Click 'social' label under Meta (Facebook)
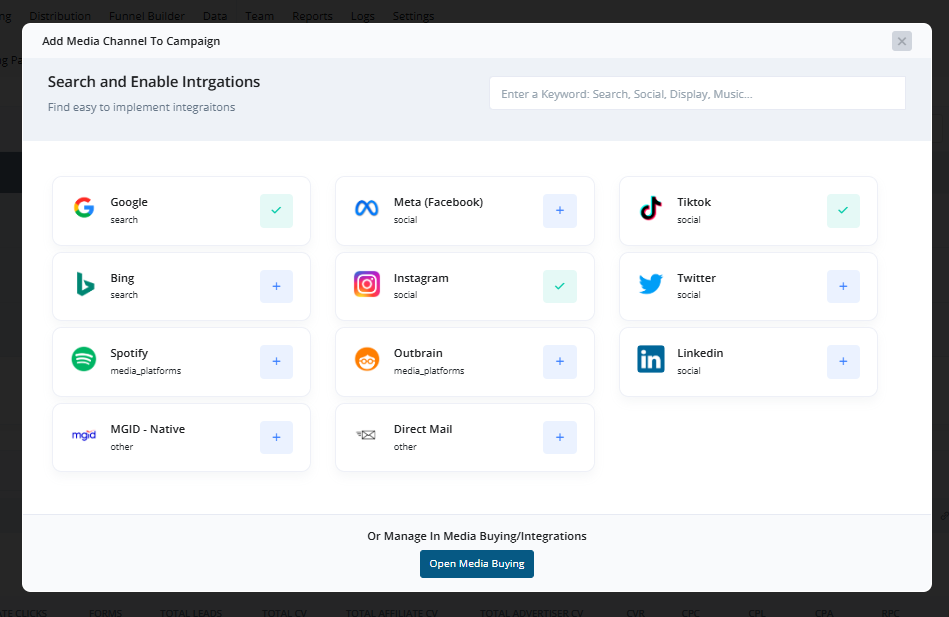 pyautogui.click(x=406, y=220)
